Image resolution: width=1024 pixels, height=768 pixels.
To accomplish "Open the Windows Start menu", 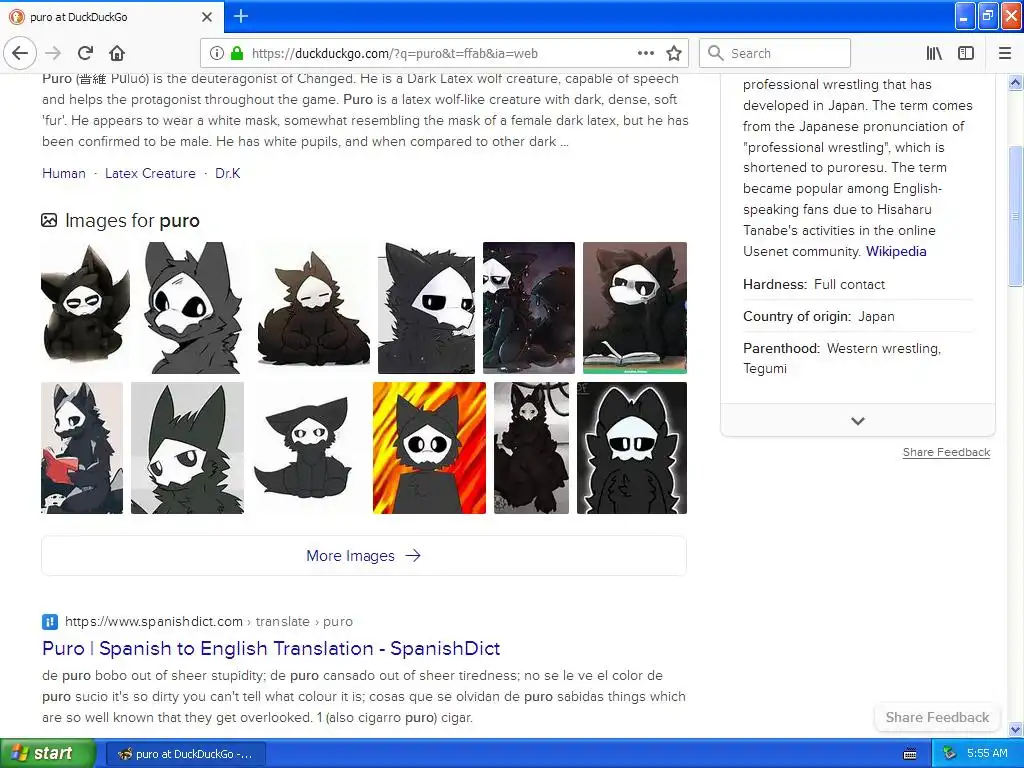I will tap(48, 754).
